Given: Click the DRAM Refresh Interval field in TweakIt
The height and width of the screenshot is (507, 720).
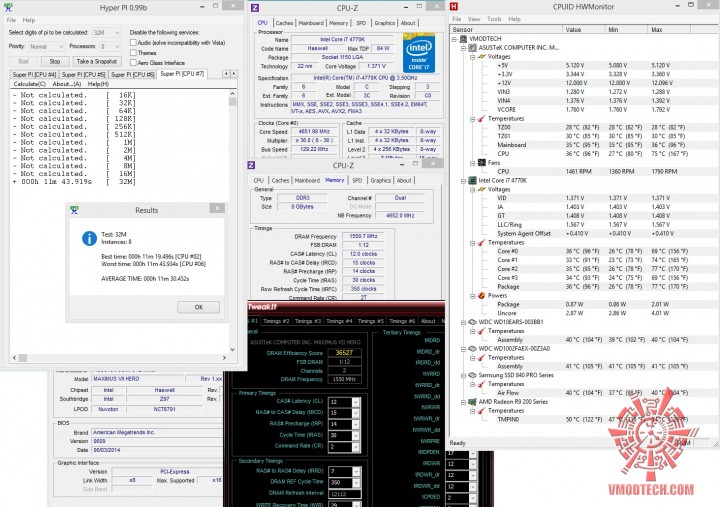Looking at the screenshot, I should coord(344,494).
